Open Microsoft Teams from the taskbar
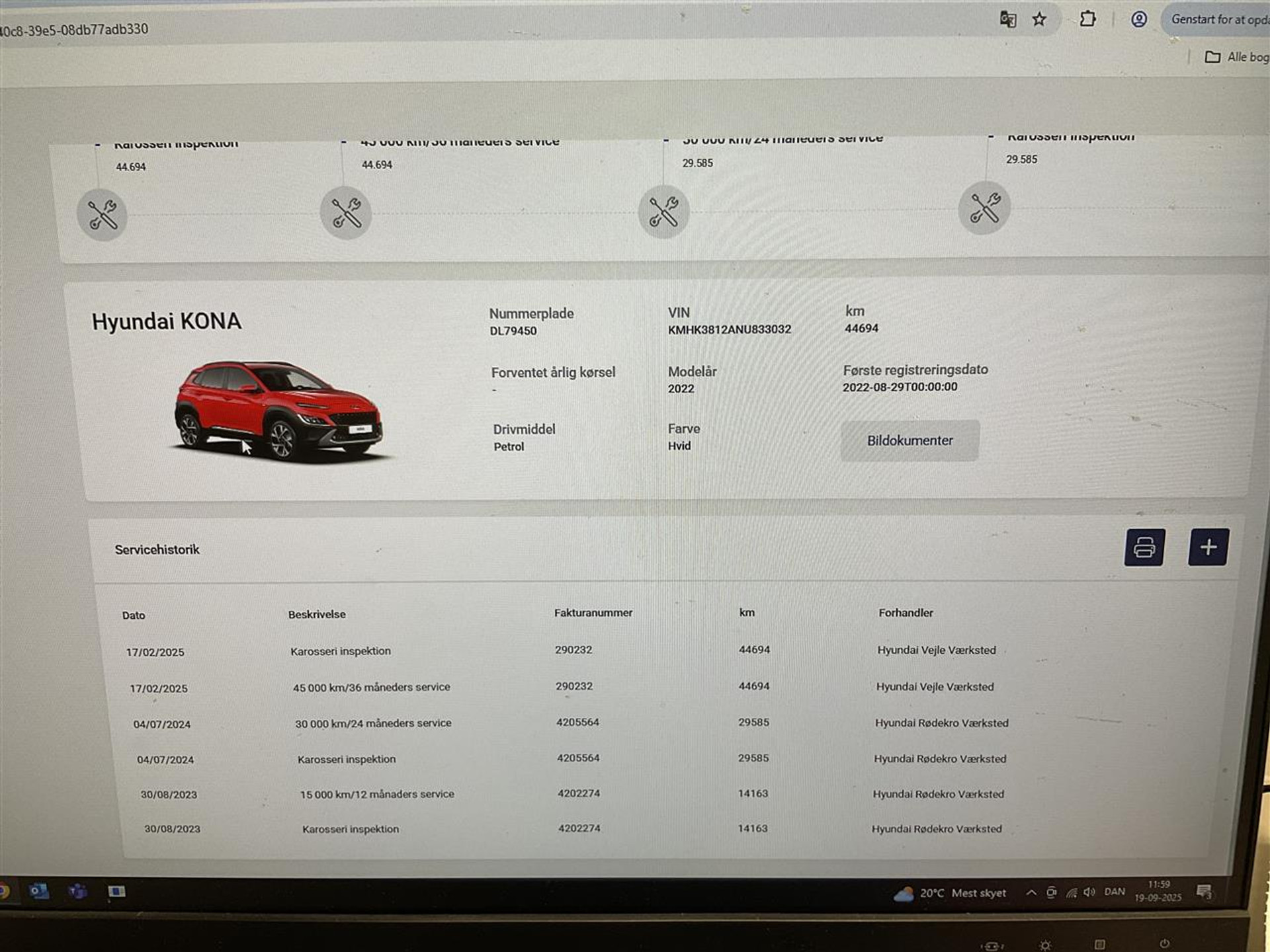 click(x=77, y=891)
